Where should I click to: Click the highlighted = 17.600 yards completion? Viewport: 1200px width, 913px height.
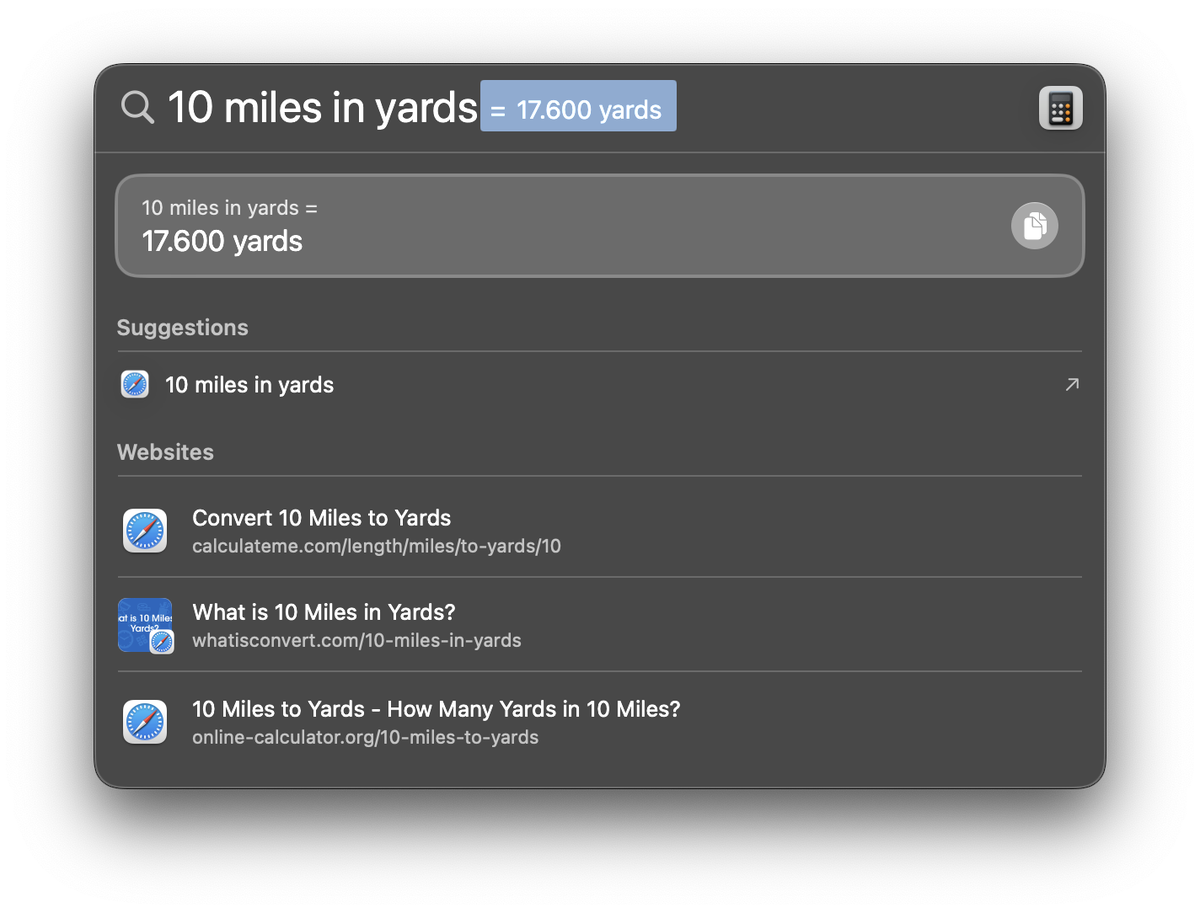click(x=578, y=106)
